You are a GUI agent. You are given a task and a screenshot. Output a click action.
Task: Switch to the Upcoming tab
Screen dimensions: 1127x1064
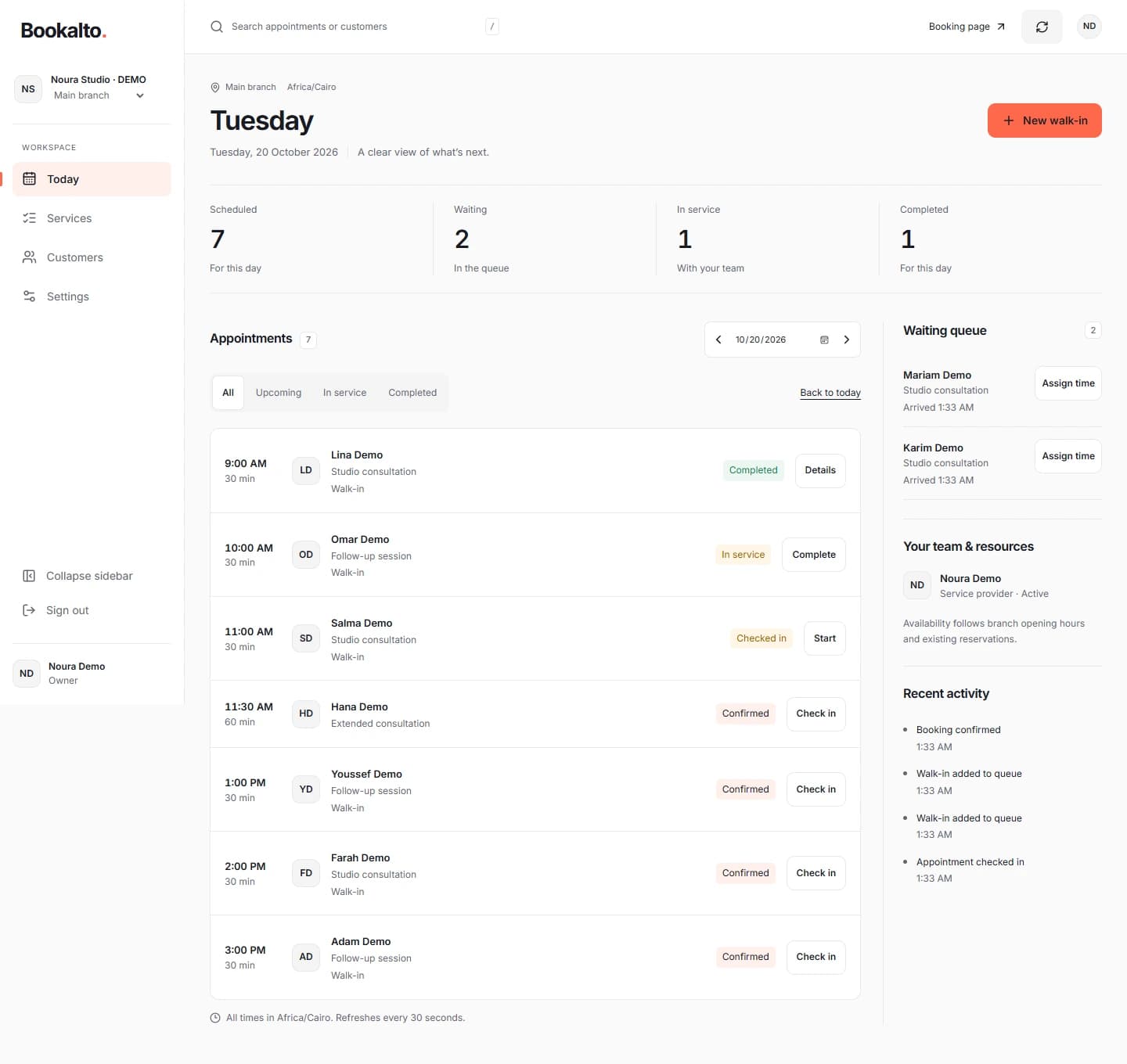279,393
